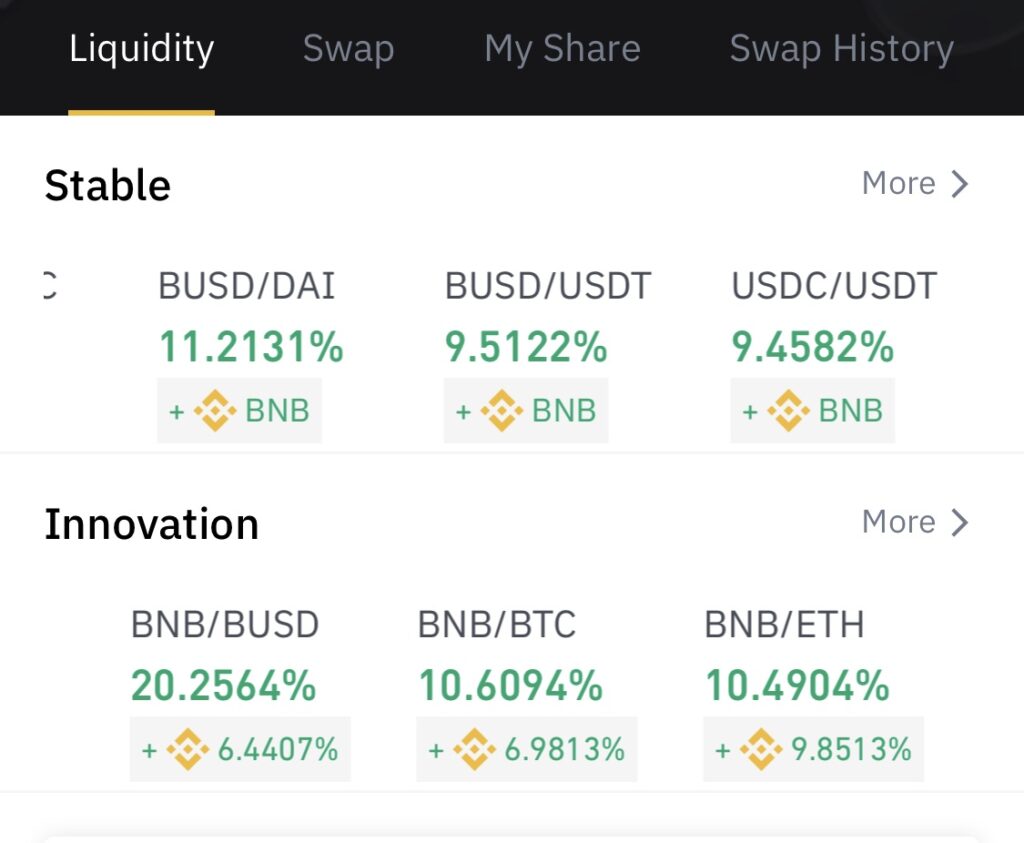
Task: Tap the BNB/ETH pool at 10.4904%
Action: (813, 693)
